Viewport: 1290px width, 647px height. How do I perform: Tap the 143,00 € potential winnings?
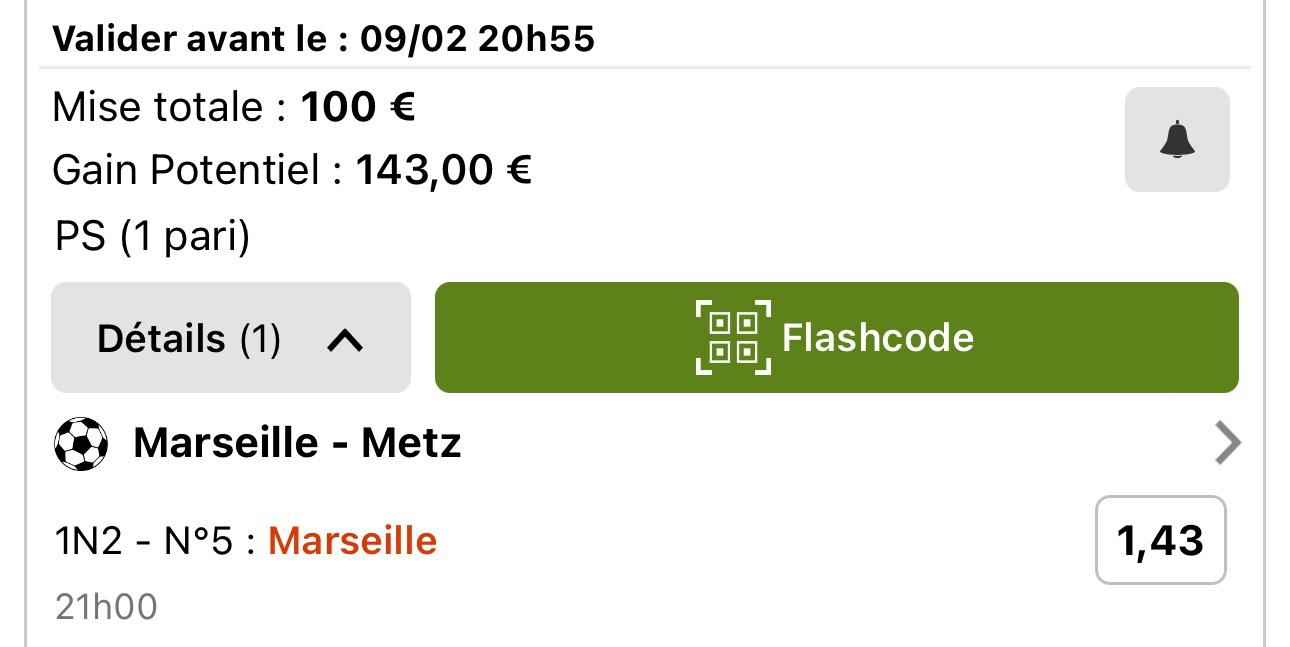click(x=443, y=170)
